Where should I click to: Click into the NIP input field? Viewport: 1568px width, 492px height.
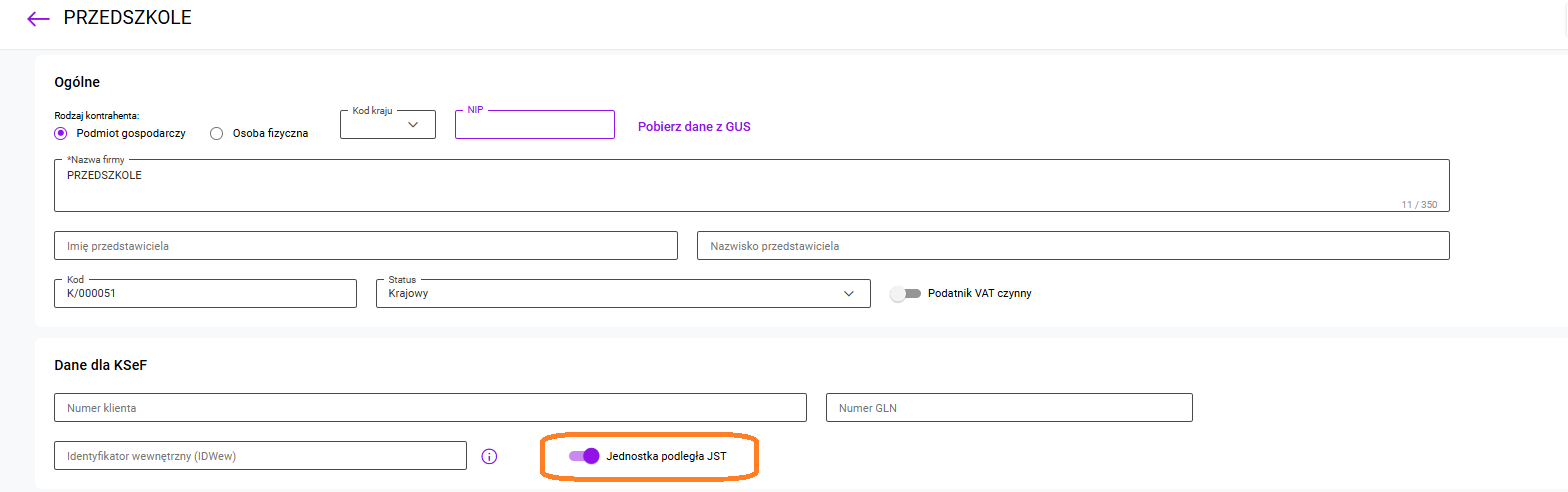[534, 126]
